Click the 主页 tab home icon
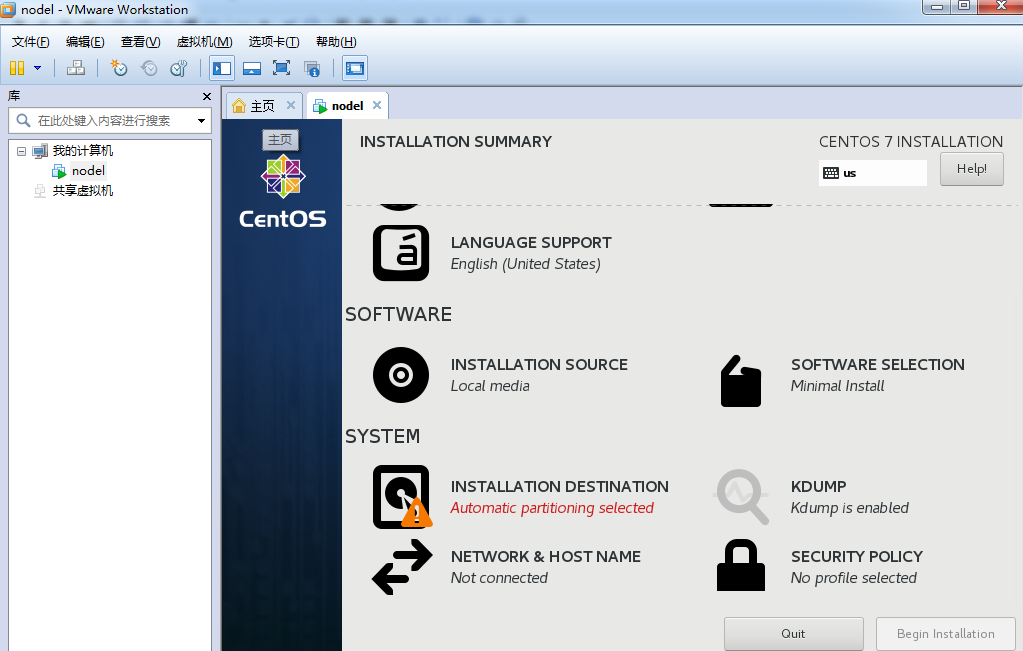Viewport: 1023px width, 651px height. tap(239, 106)
